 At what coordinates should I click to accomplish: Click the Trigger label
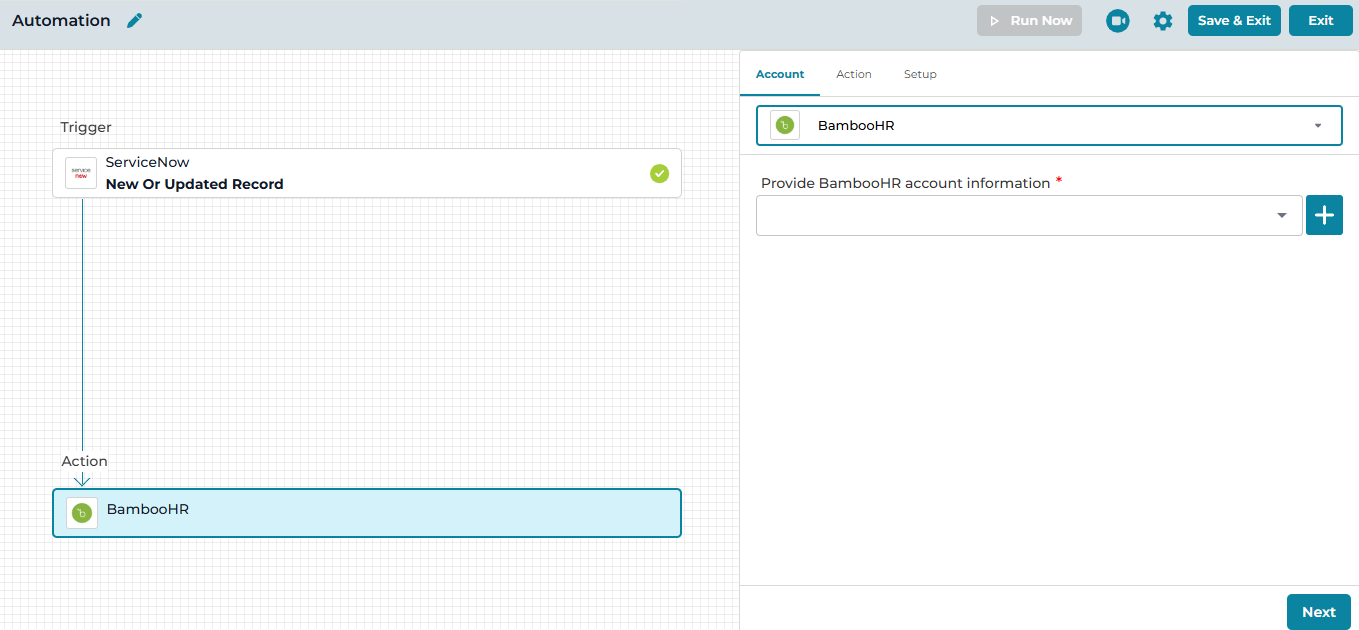tap(86, 127)
